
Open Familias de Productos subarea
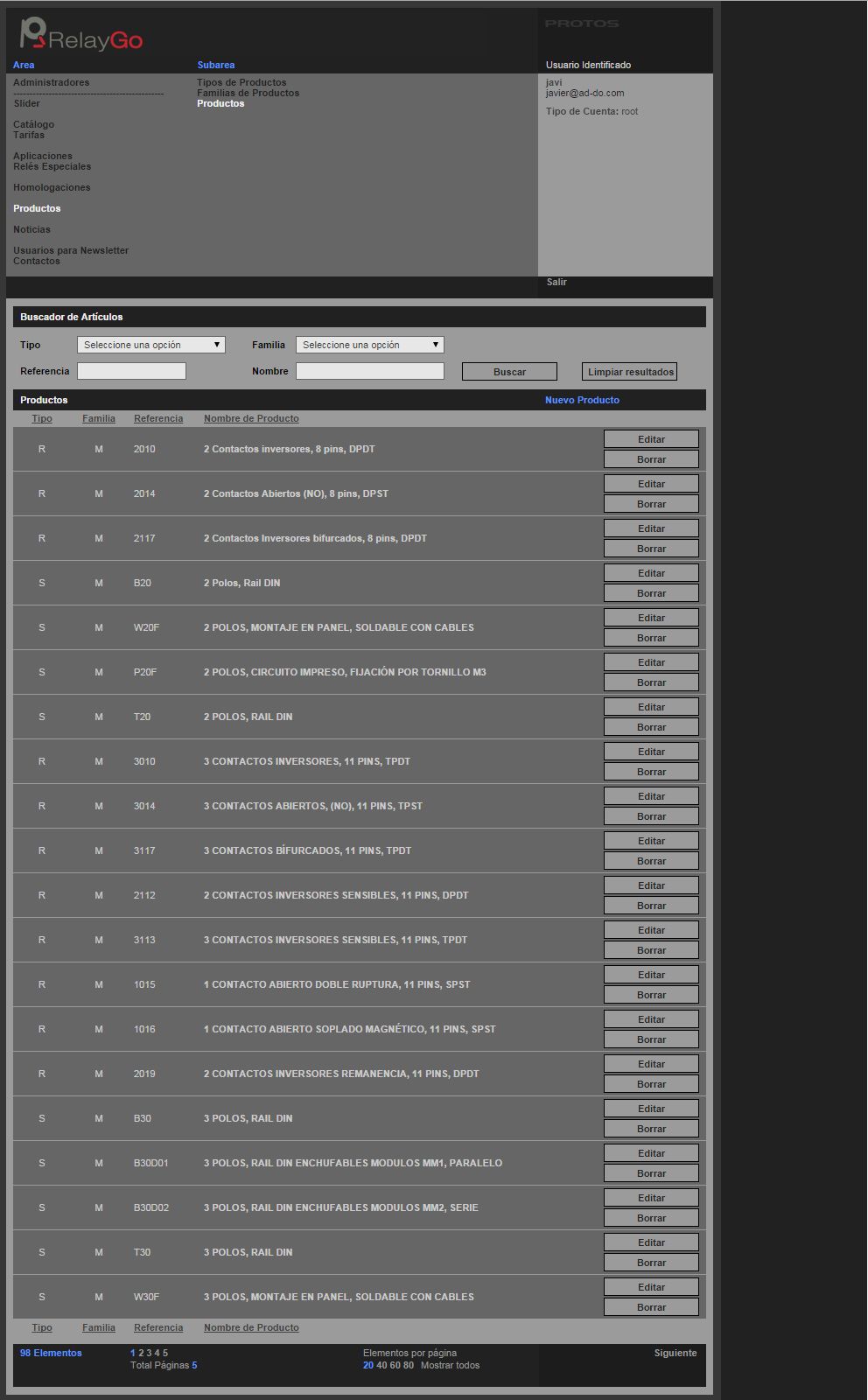coord(248,93)
